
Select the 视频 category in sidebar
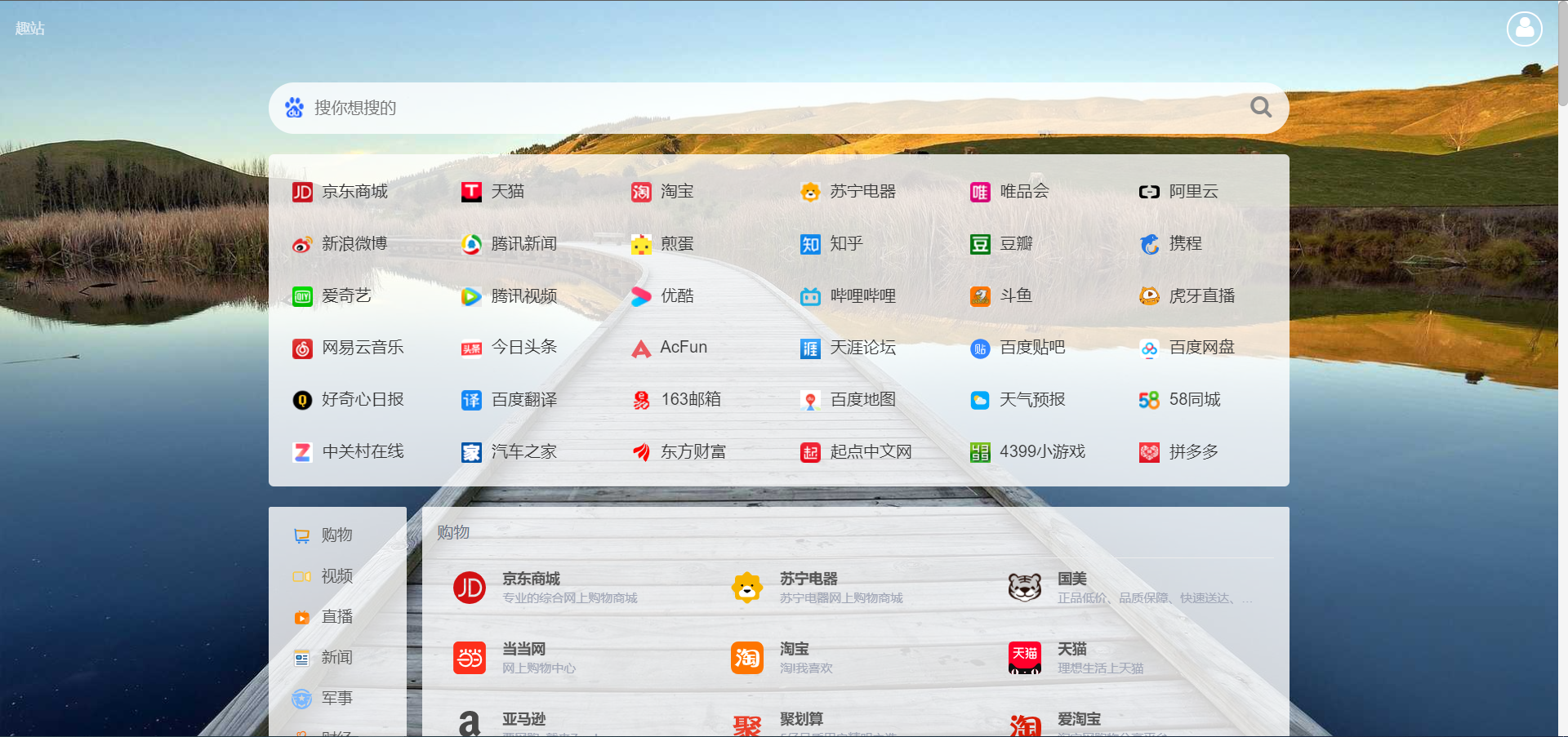pyautogui.click(x=337, y=576)
